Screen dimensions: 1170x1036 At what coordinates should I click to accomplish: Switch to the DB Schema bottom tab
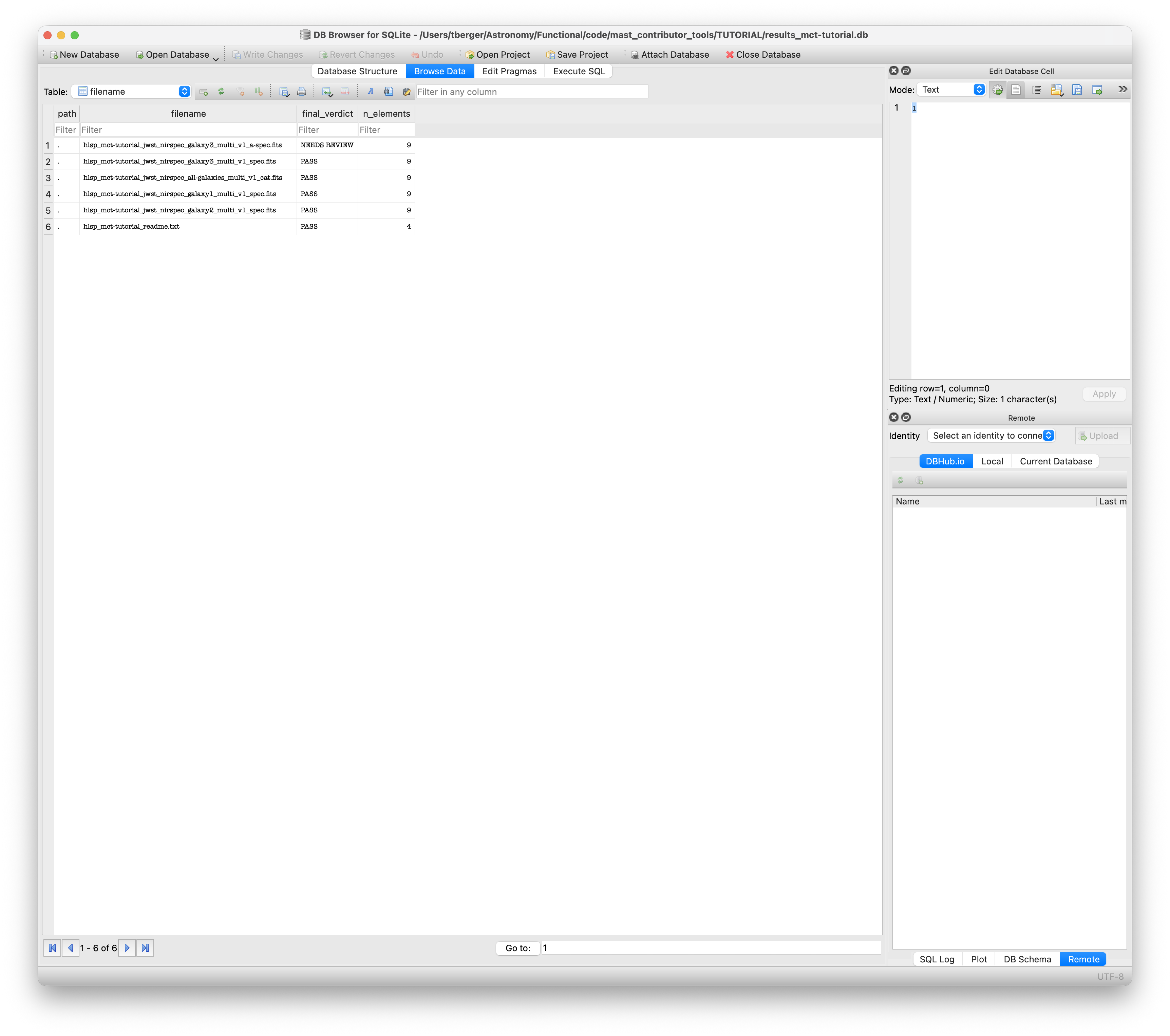[1027, 959]
